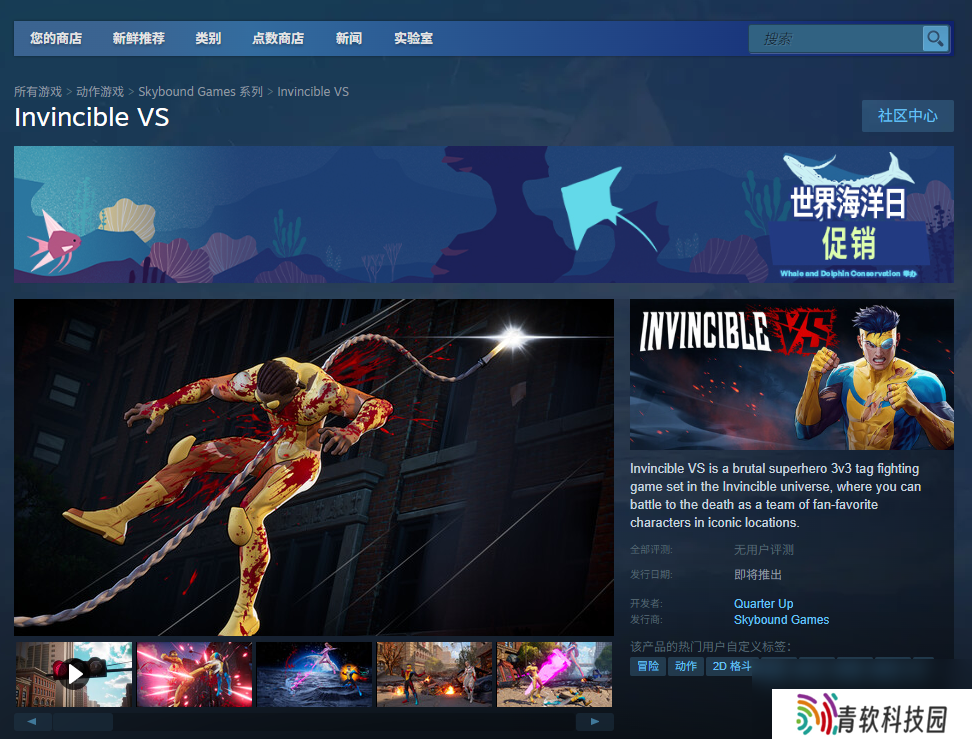Open 类别 menu
The image size is (972, 739).
pos(208,38)
